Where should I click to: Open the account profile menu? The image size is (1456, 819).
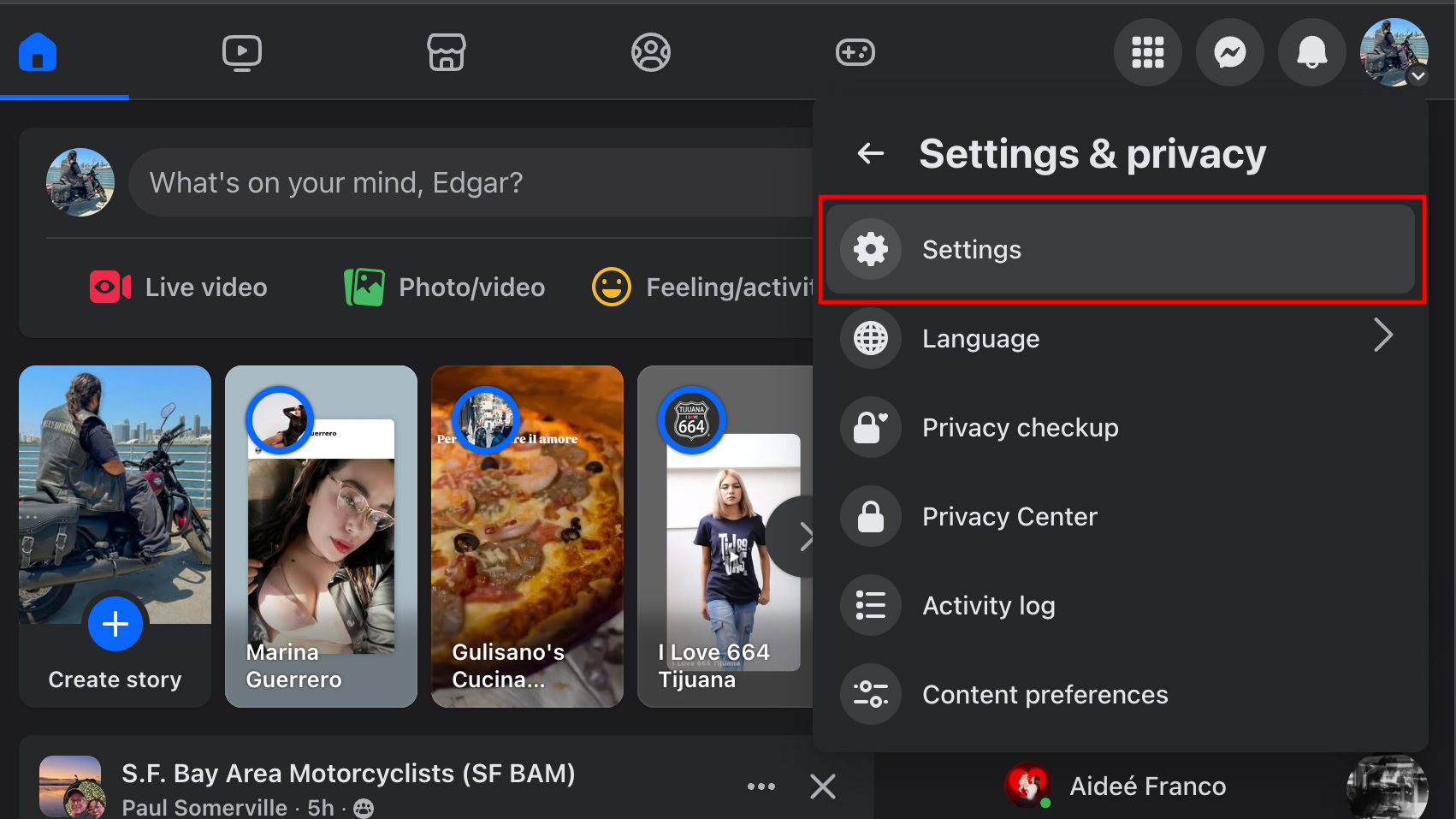point(1394,52)
